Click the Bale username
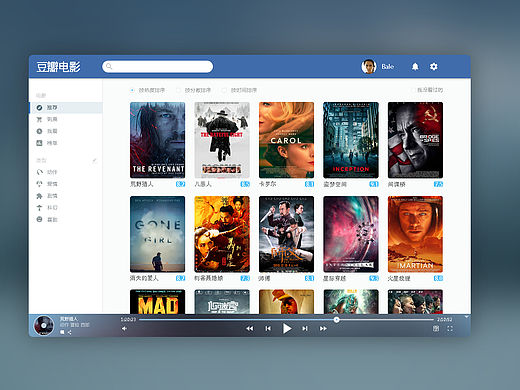 tap(387, 67)
